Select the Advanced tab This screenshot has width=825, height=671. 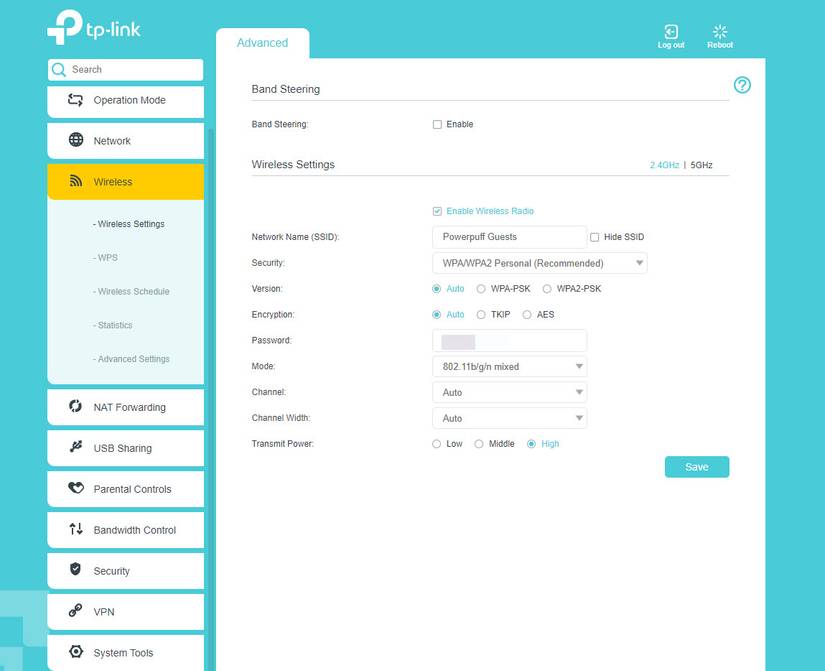262,42
